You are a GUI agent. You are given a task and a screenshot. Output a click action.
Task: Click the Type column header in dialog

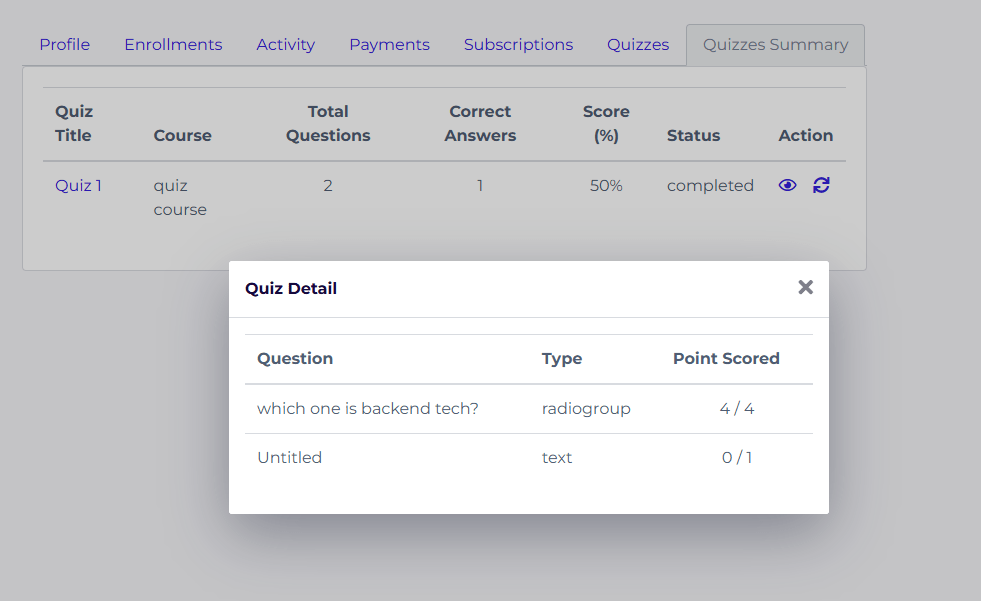tap(562, 358)
